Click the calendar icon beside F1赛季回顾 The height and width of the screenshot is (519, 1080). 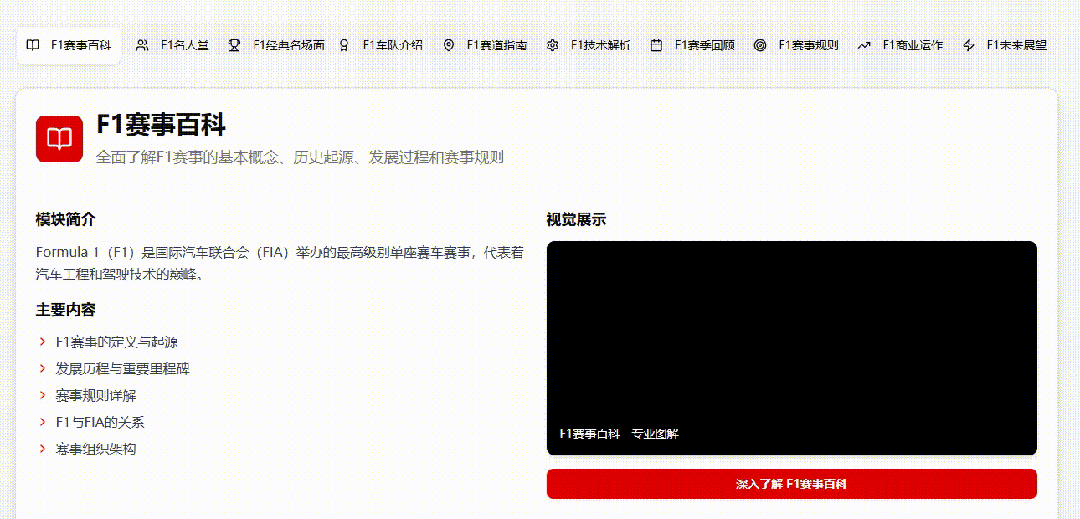pyautogui.click(x=656, y=45)
